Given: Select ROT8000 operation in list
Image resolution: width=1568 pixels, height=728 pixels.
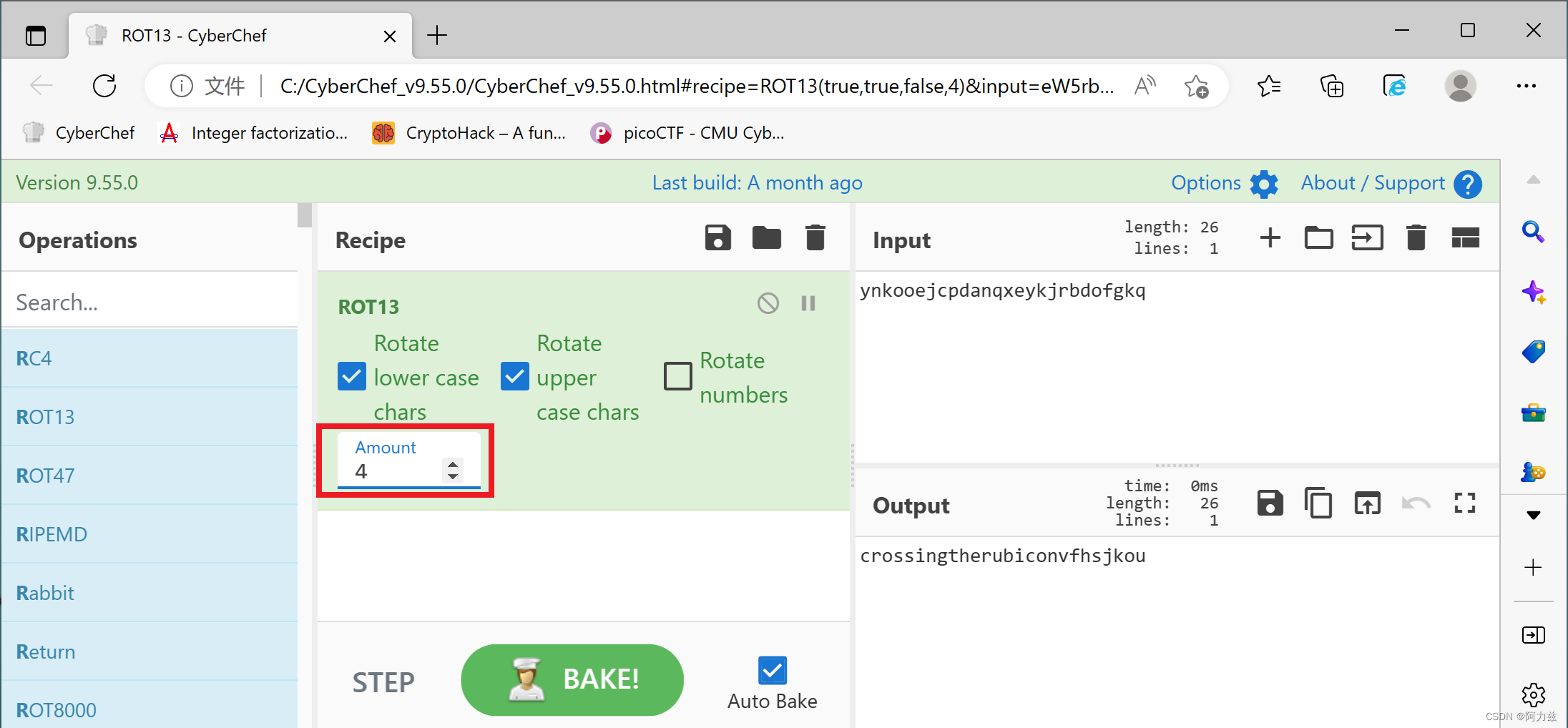Looking at the screenshot, I should (150, 705).
